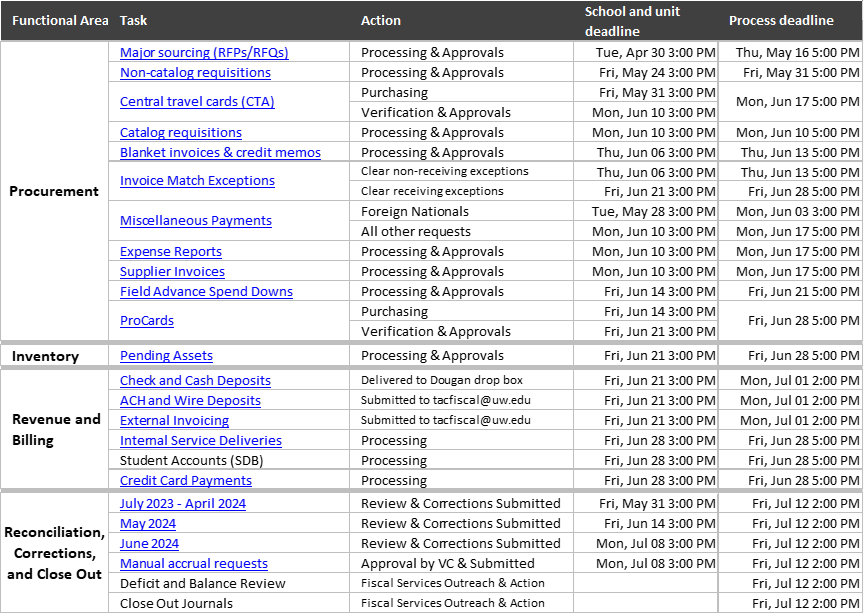This screenshot has width=864, height=614.
Task: Select the Revenue and Billing cell
Action: (56, 429)
